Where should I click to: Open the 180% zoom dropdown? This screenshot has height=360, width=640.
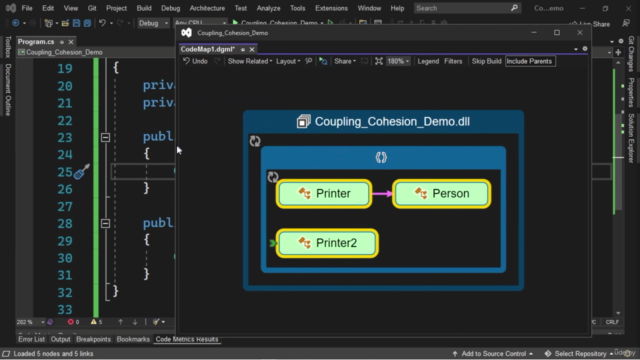click(x=398, y=61)
